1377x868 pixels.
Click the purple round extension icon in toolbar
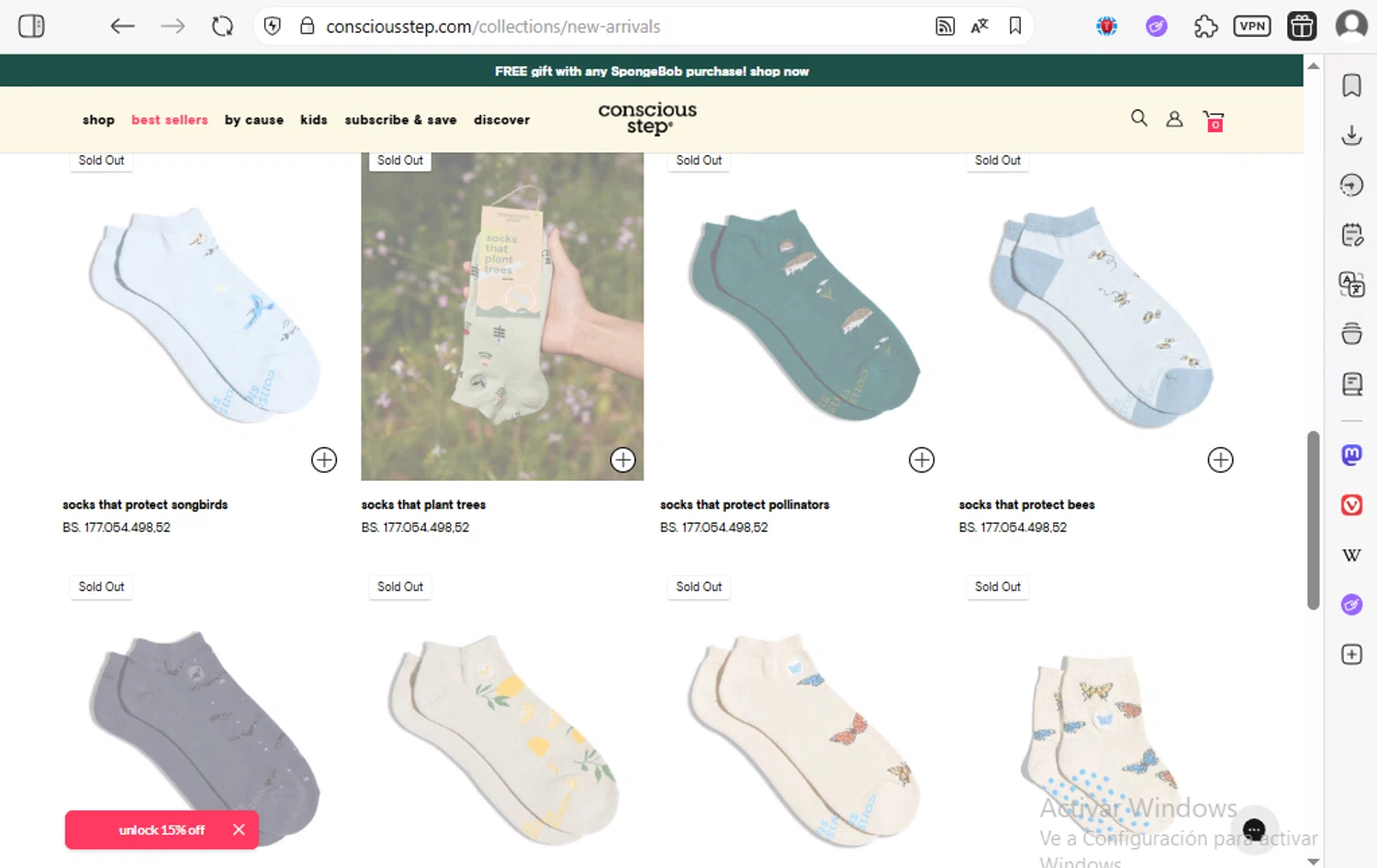click(1157, 26)
